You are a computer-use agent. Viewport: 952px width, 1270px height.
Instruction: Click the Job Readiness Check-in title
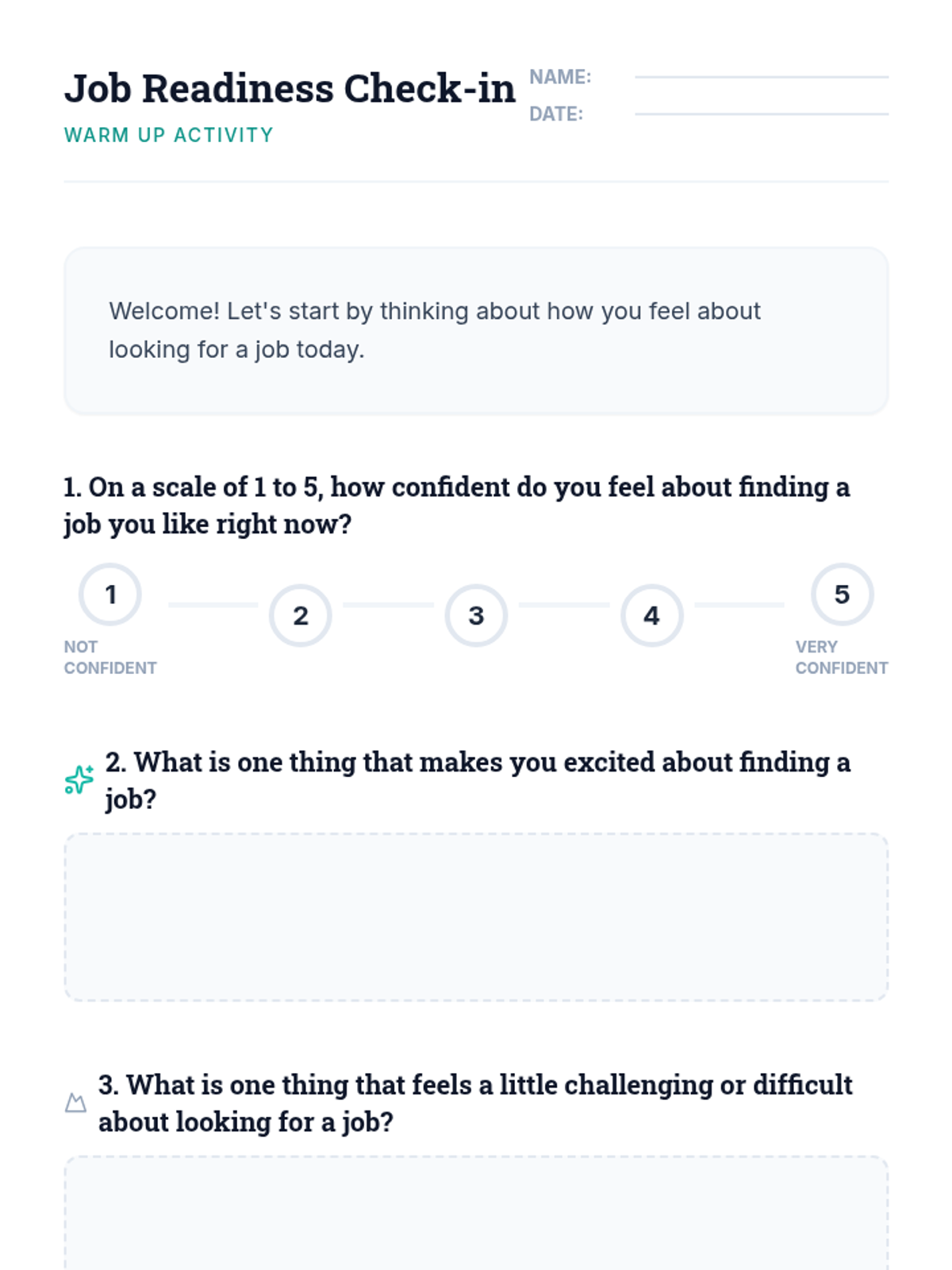coord(290,88)
